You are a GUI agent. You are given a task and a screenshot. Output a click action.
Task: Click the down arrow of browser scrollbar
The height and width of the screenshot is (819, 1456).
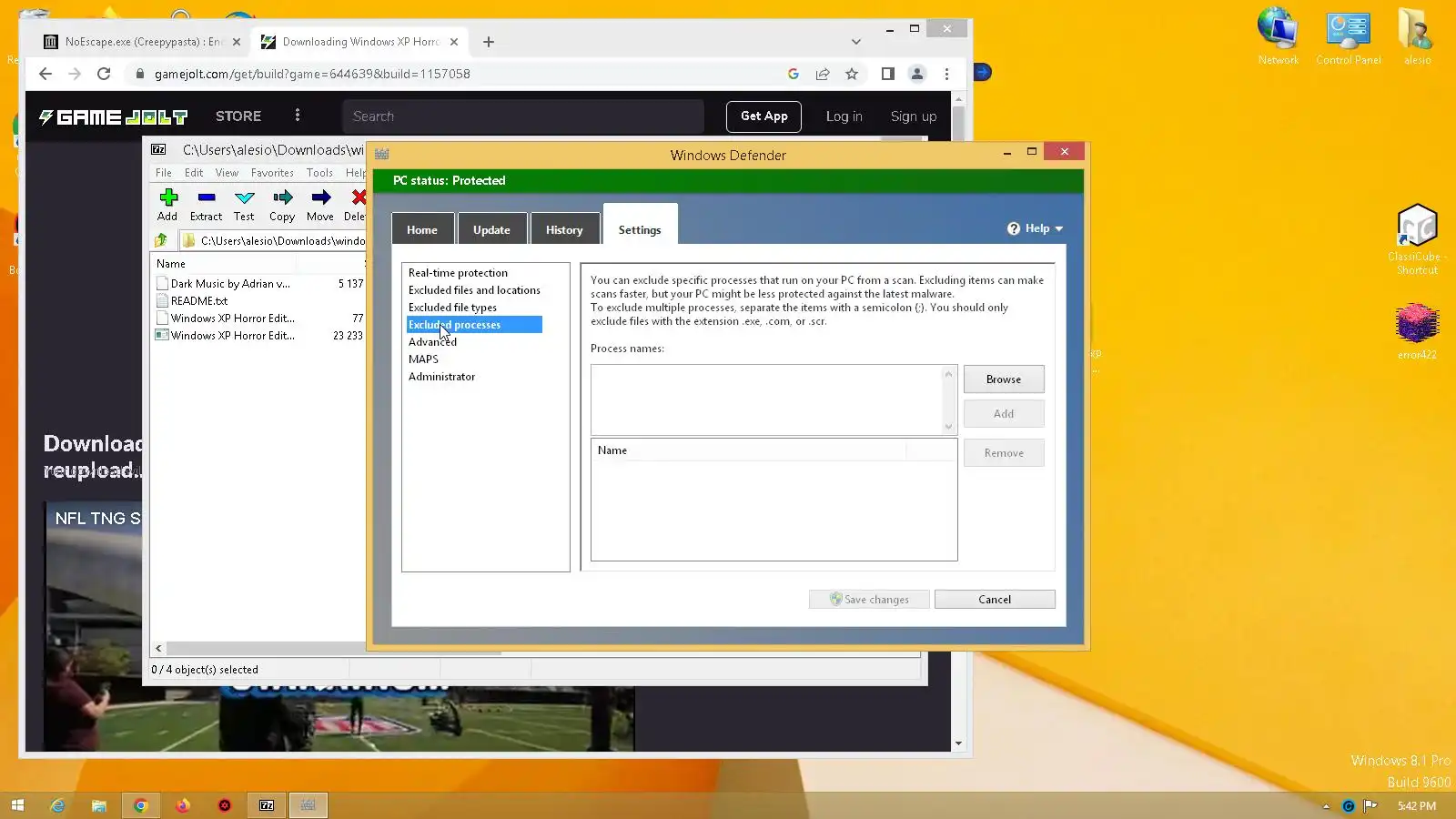(958, 743)
